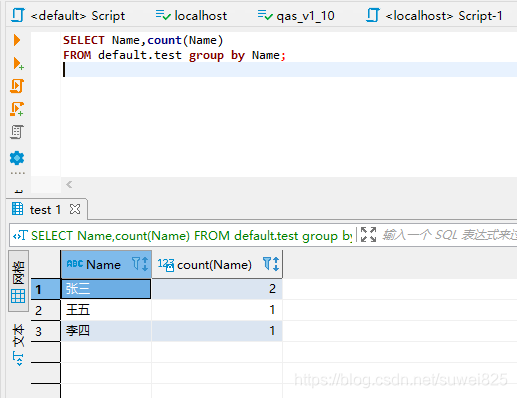Select row number 3 header
The image size is (517, 398).
[x=46, y=331]
